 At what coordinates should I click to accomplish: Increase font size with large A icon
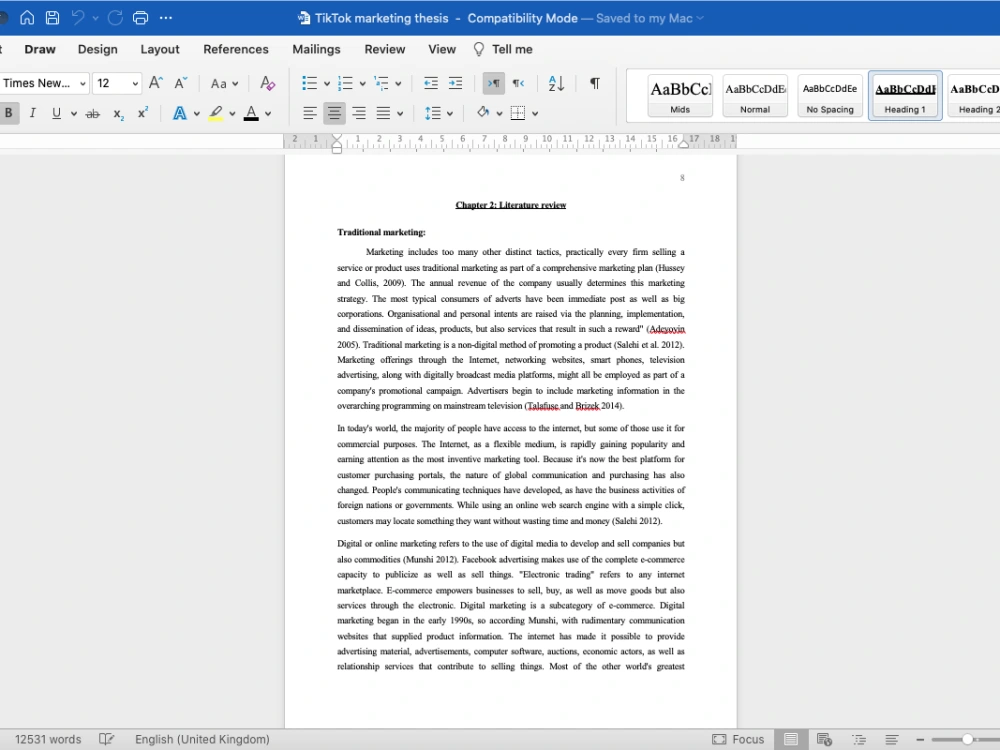[156, 83]
